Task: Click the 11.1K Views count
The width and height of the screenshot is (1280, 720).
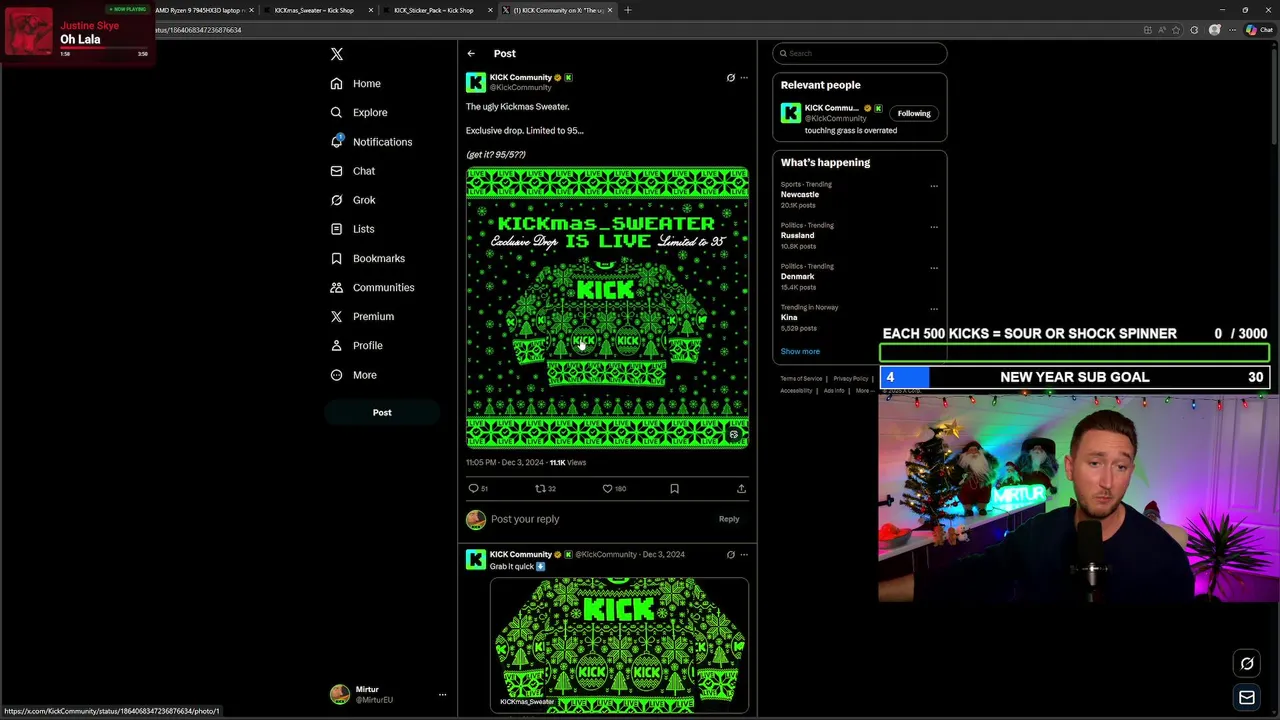Action: coord(568,463)
